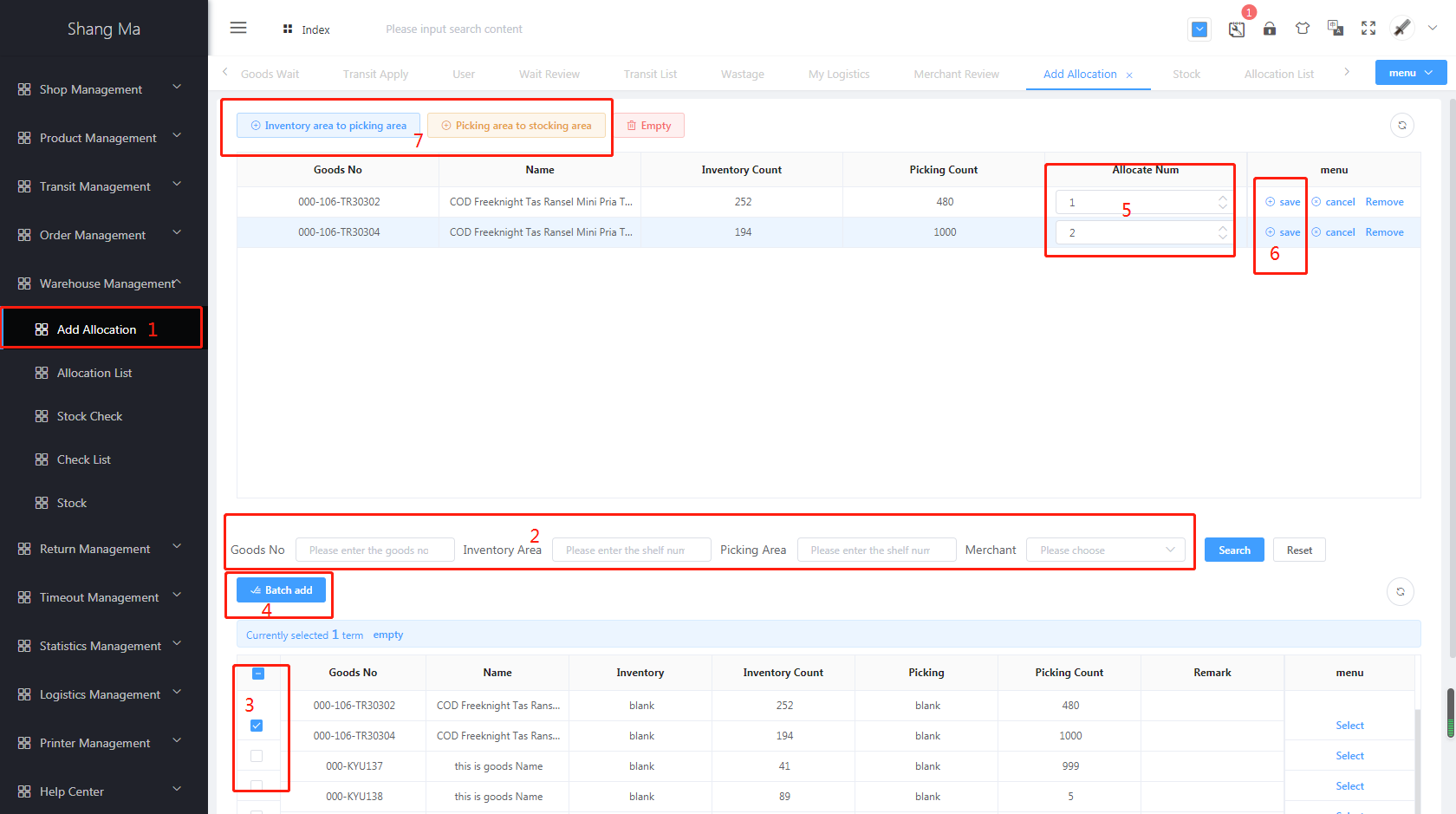The image size is (1456, 814).
Task: Open the user dropdown arrow beside avatar
Action: [1433, 28]
